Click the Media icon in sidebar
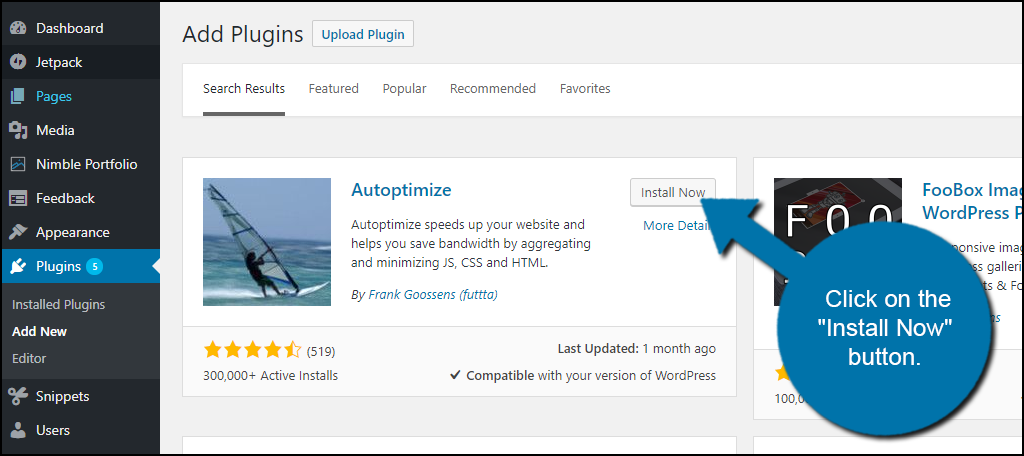This screenshot has height=456, width=1024. click(18, 130)
